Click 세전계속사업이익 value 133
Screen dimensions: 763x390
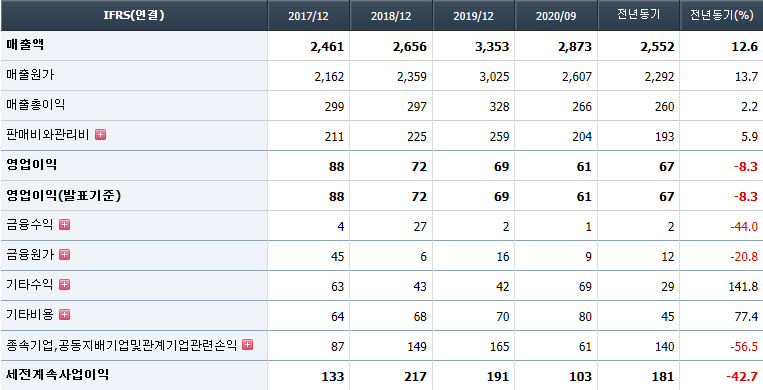334,377
